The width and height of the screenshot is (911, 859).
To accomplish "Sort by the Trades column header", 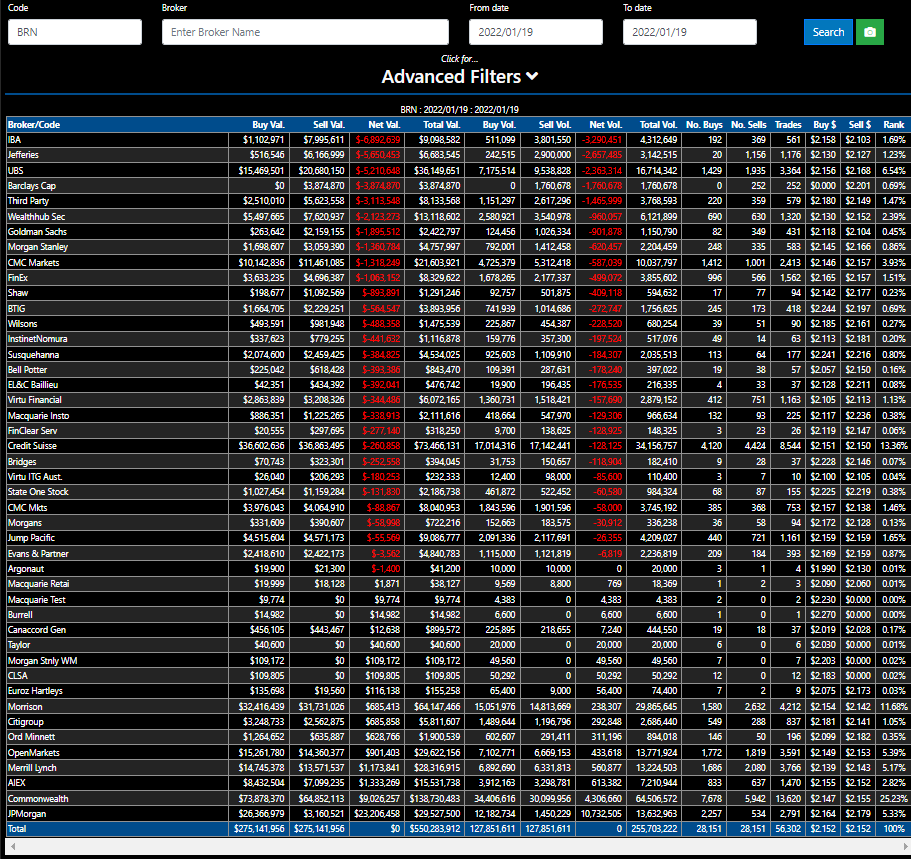I will click(787, 125).
